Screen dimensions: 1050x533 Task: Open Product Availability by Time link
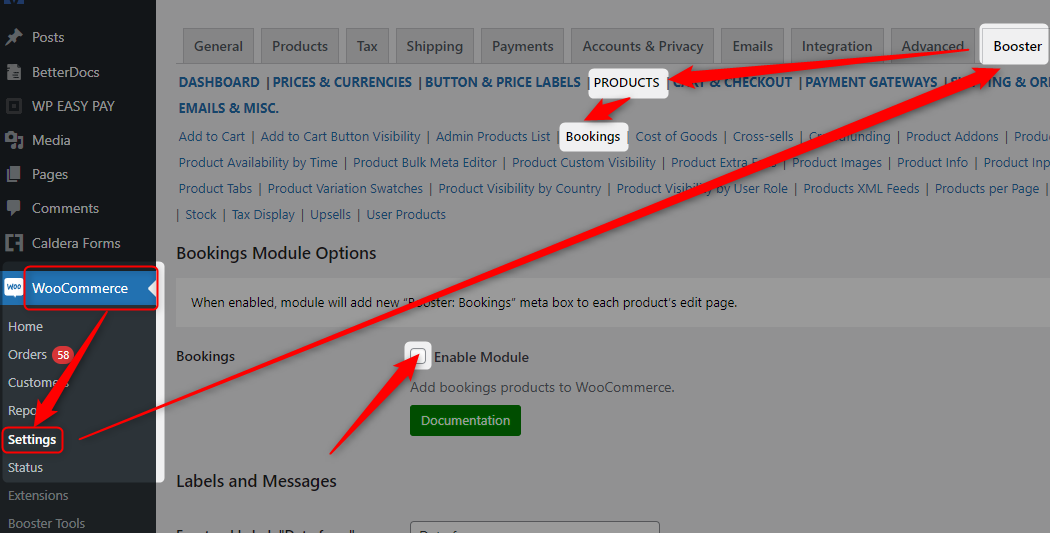coord(258,163)
